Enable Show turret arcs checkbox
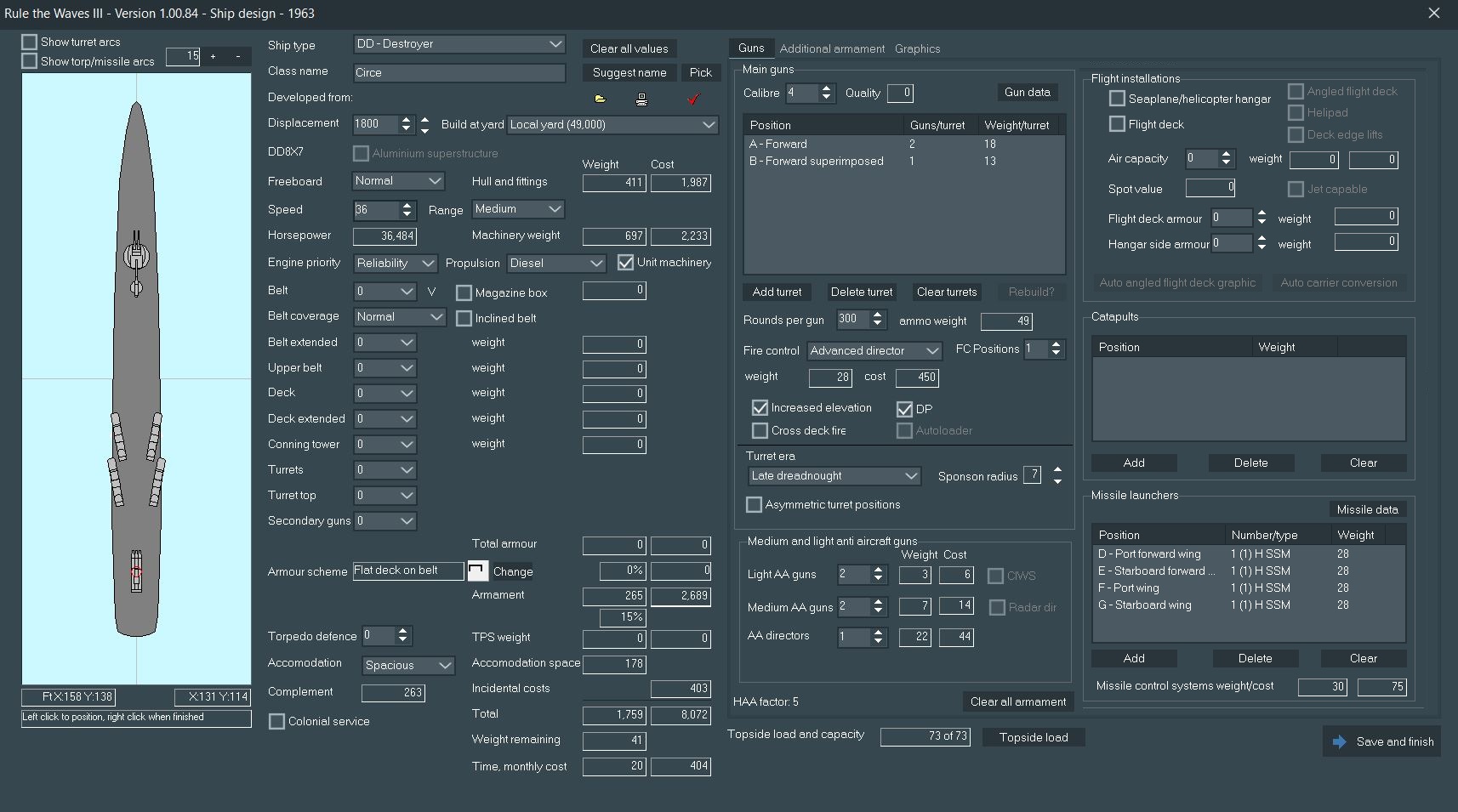Image resolution: width=1458 pixels, height=812 pixels. pos(30,42)
